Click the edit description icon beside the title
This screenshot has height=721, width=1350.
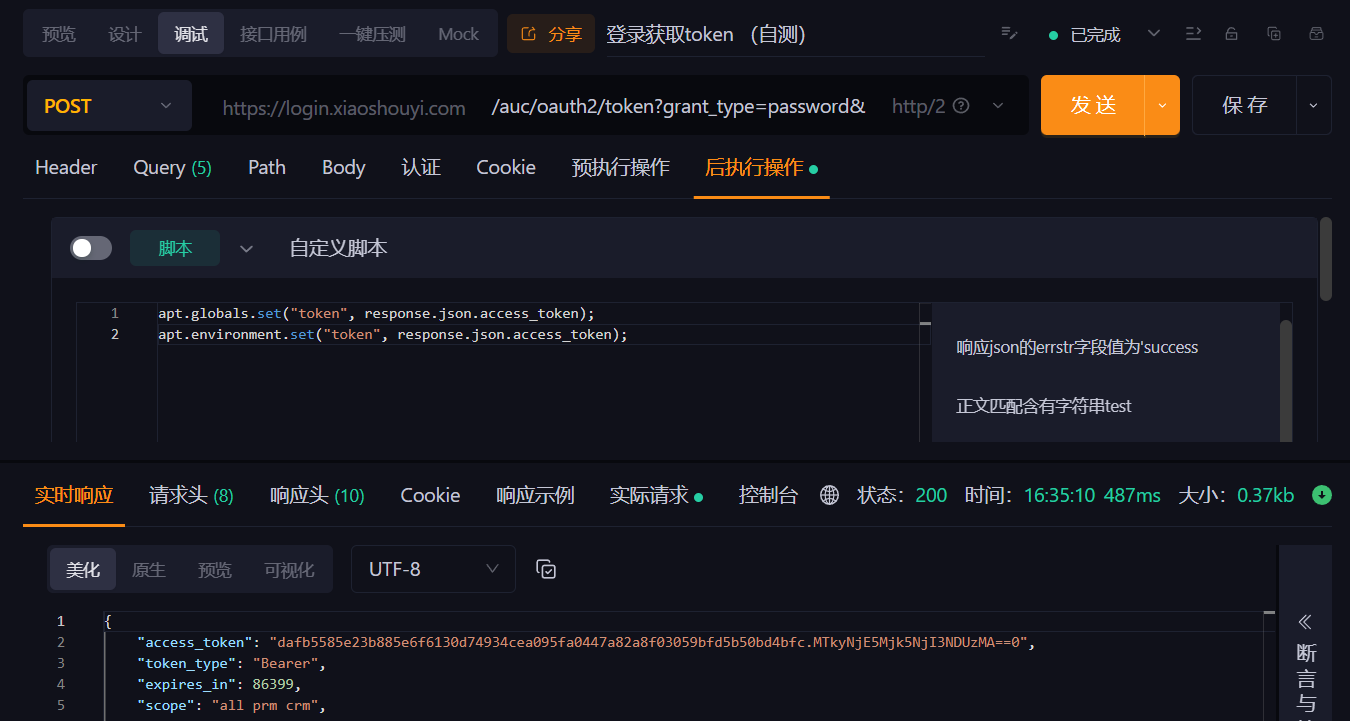coord(1009,33)
